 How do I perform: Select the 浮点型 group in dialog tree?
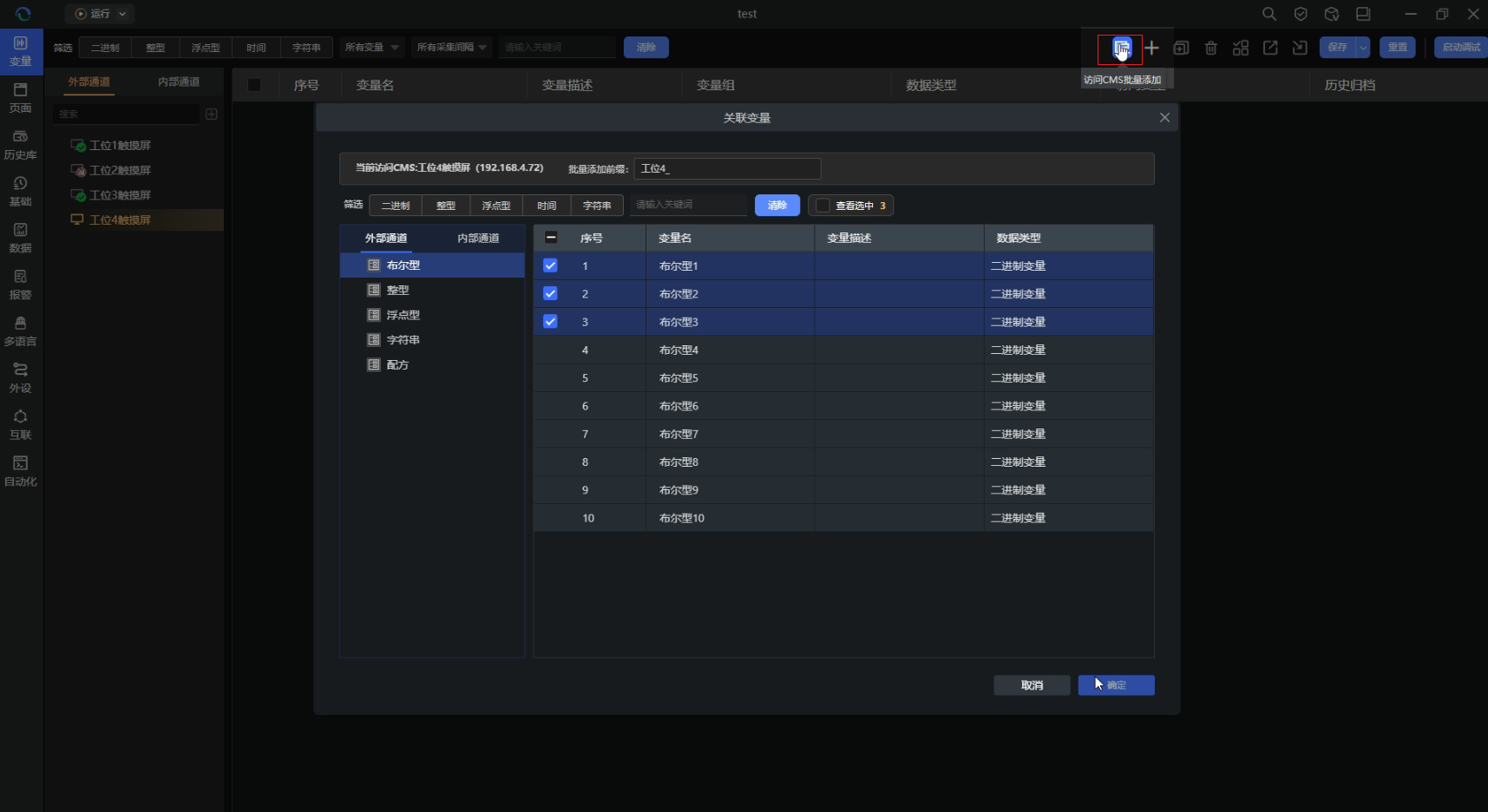point(432,315)
